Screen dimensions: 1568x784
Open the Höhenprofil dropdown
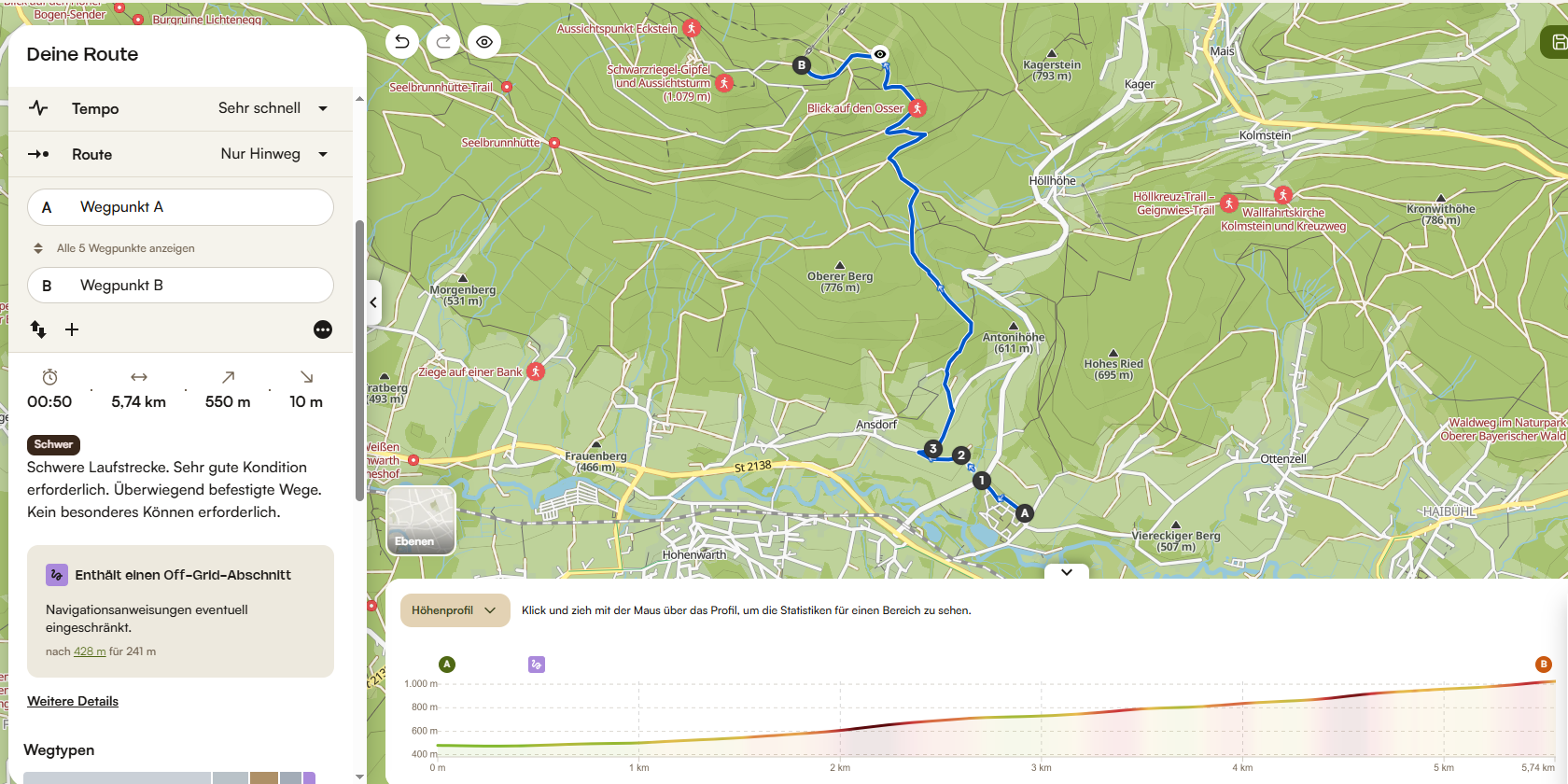[x=455, y=610]
